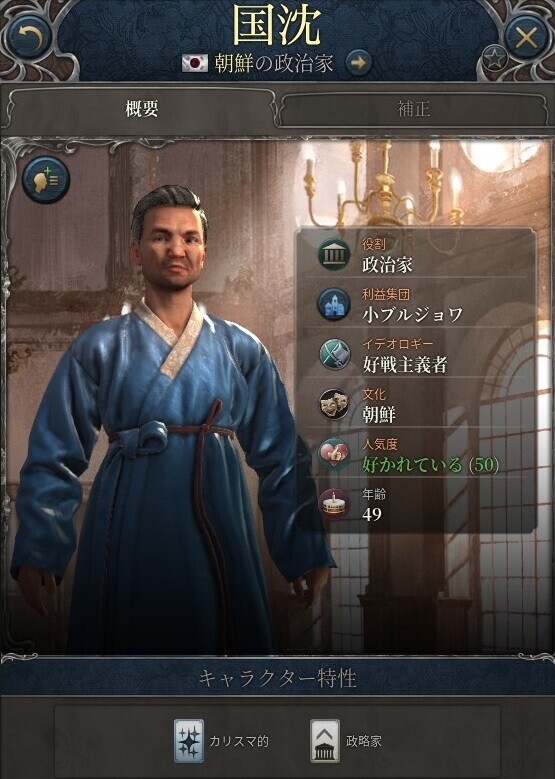Open 好戦主義者 ideology text link
555x779 pixels.
coord(404,365)
